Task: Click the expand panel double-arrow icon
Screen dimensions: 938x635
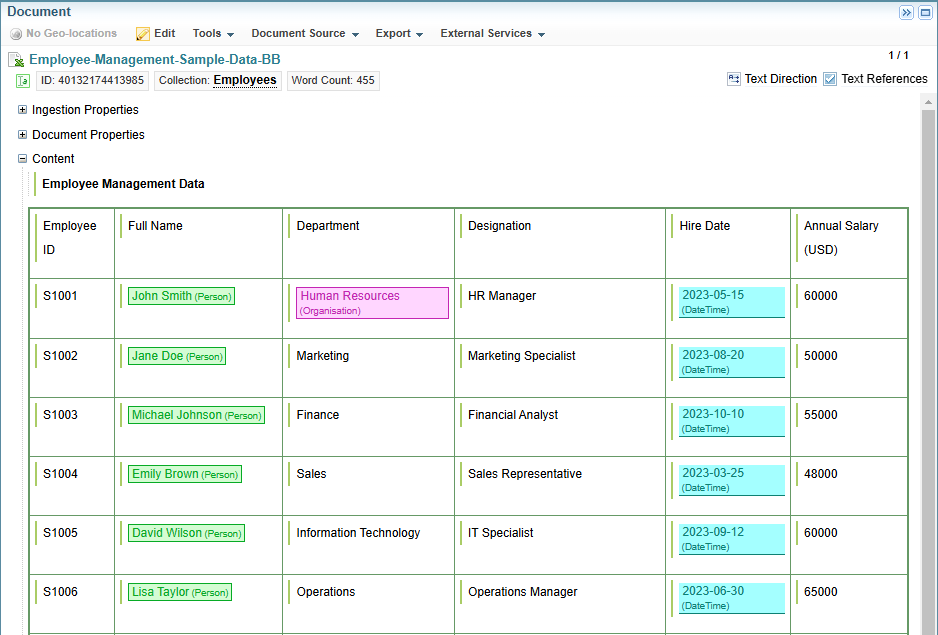Action: (x=906, y=12)
